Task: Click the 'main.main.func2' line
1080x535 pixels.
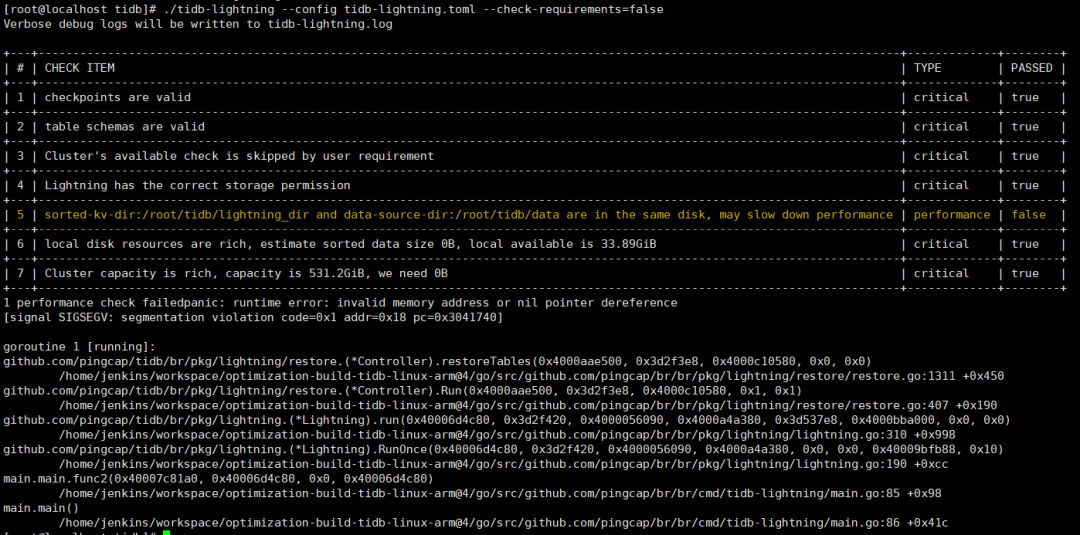Action: (x=218, y=479)
